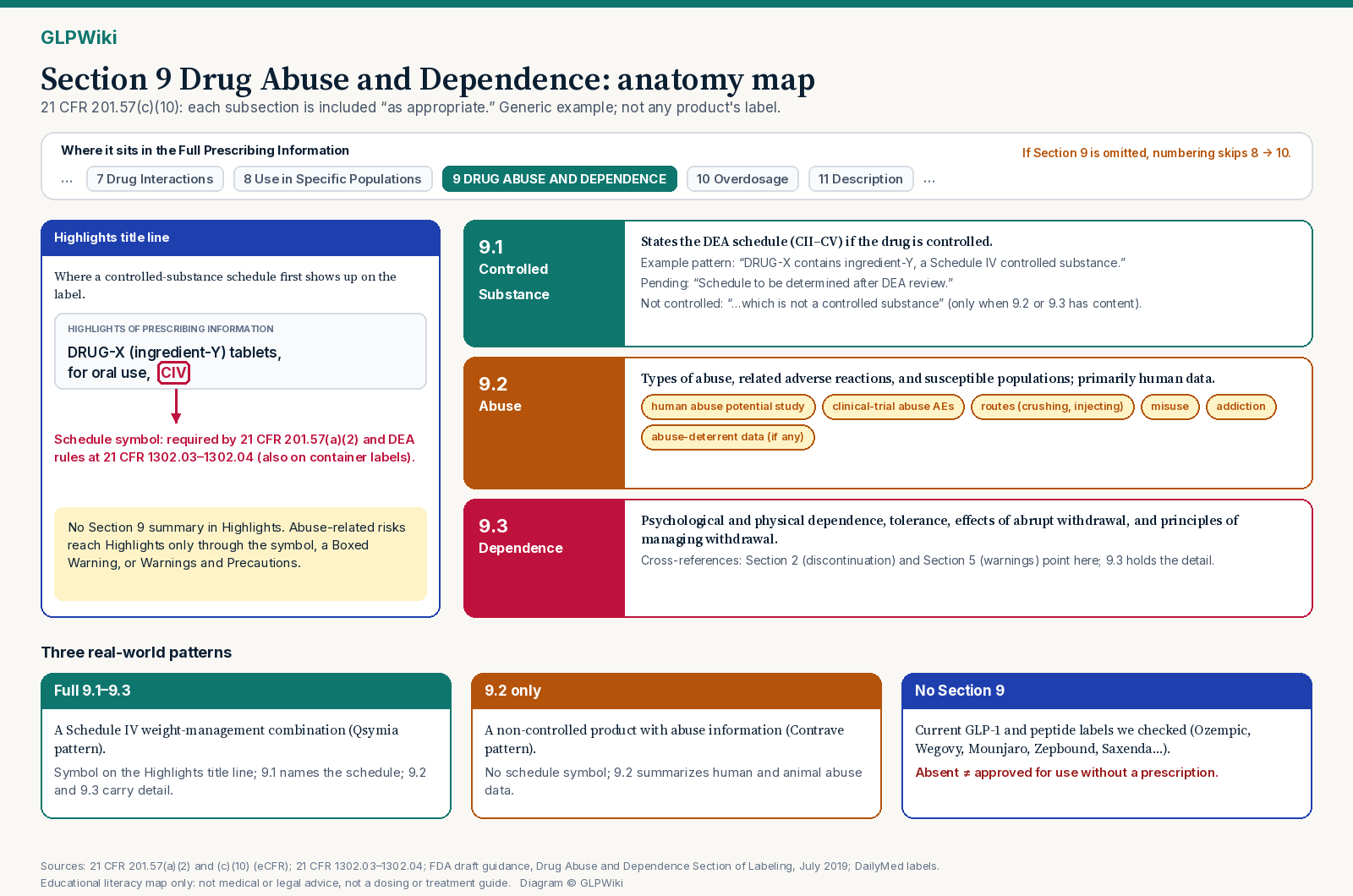
Task: Click the 'addiction' tag
Action: 1241,407
